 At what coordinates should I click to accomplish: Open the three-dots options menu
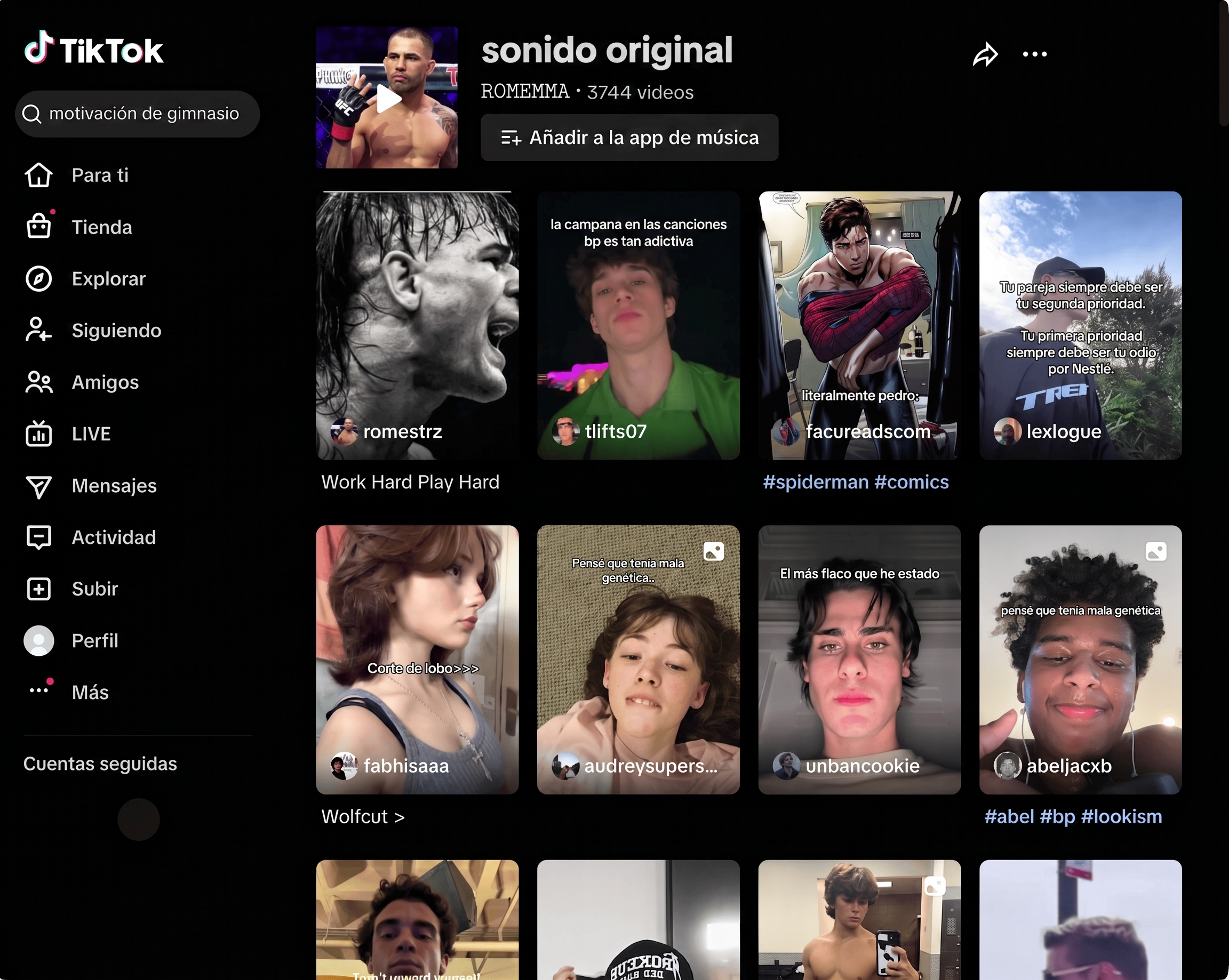[1035, 55]
